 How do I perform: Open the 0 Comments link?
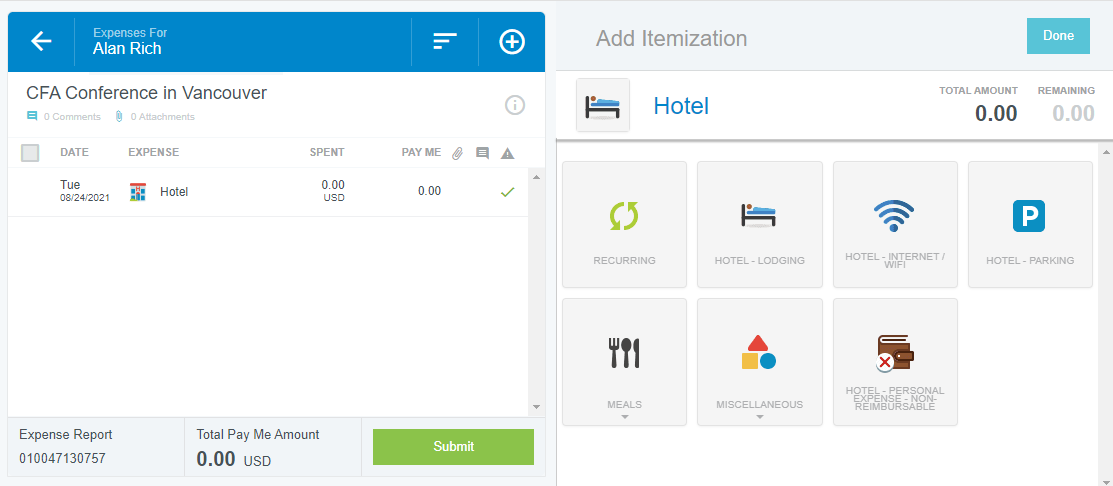pos(64,117)
